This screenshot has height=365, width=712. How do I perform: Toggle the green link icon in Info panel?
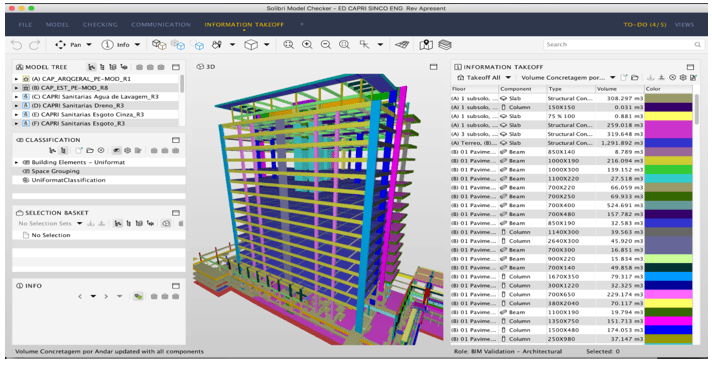pos(138,296)
